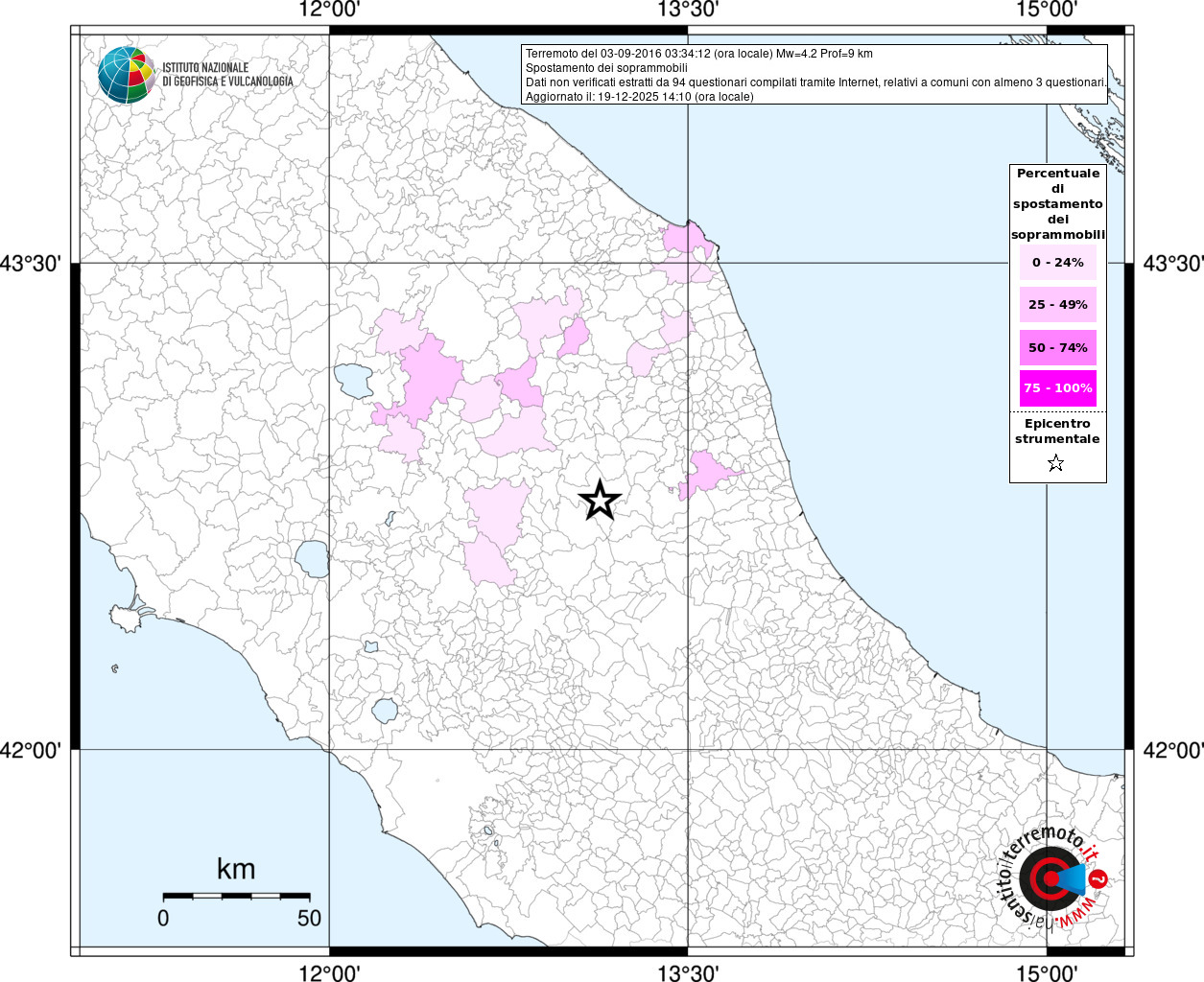Select the 50 - 74% legend swatch
Screen dimensions: 1204x982
pyautogui.click(x=1058, y=347)
